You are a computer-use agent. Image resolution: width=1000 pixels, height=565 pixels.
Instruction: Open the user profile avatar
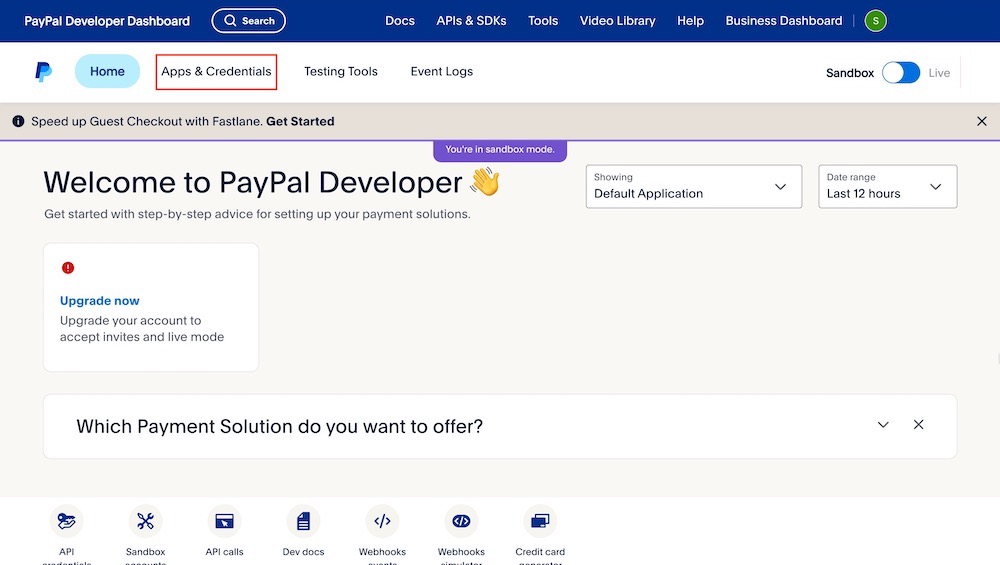876,21
